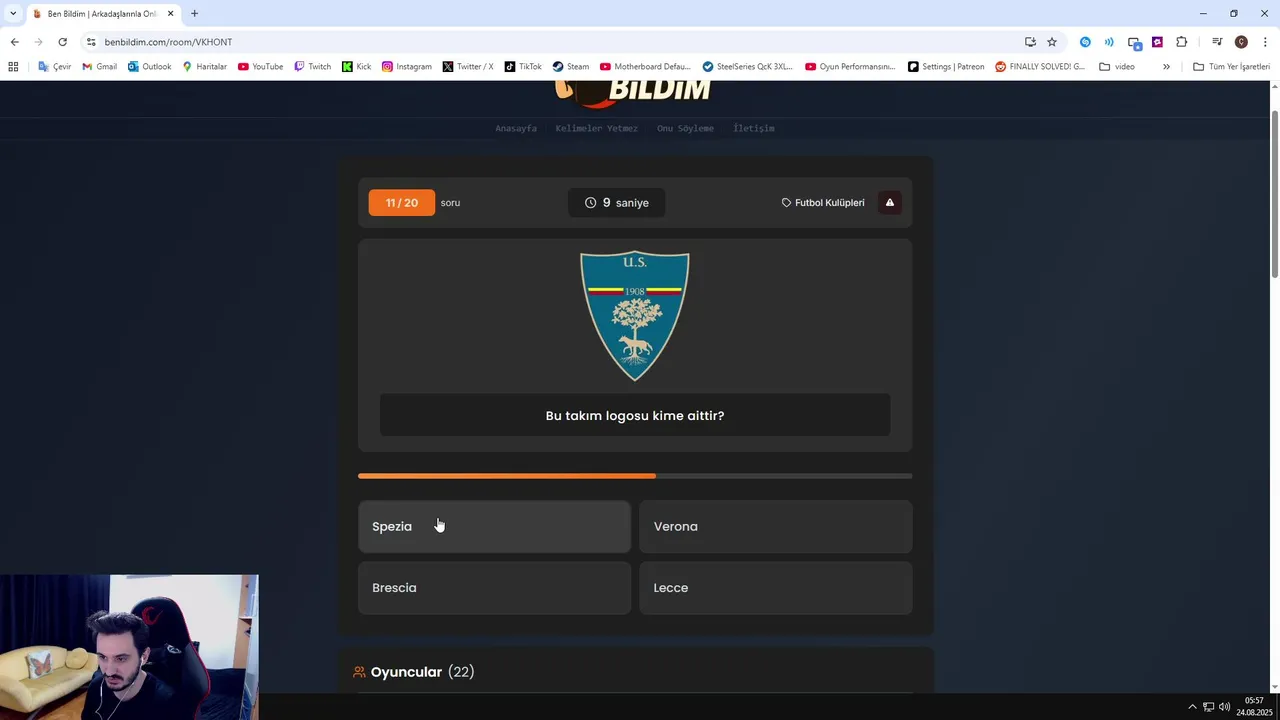This screenshot has width=1280, height=720.
Task: Open the apps grid in bookmarks bar
Action: tap(13, 67)
